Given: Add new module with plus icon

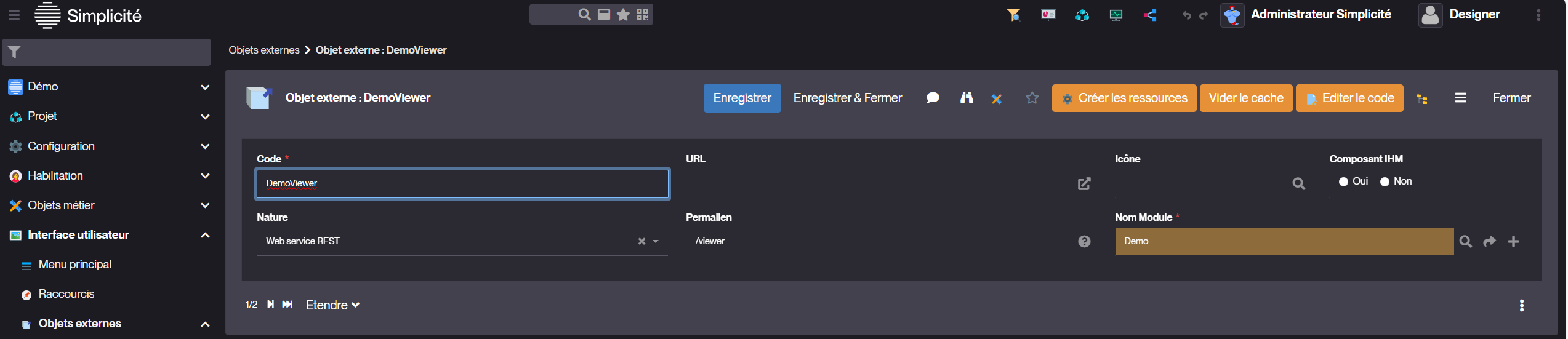Looking at the screenshot, I should (1513, 242).
